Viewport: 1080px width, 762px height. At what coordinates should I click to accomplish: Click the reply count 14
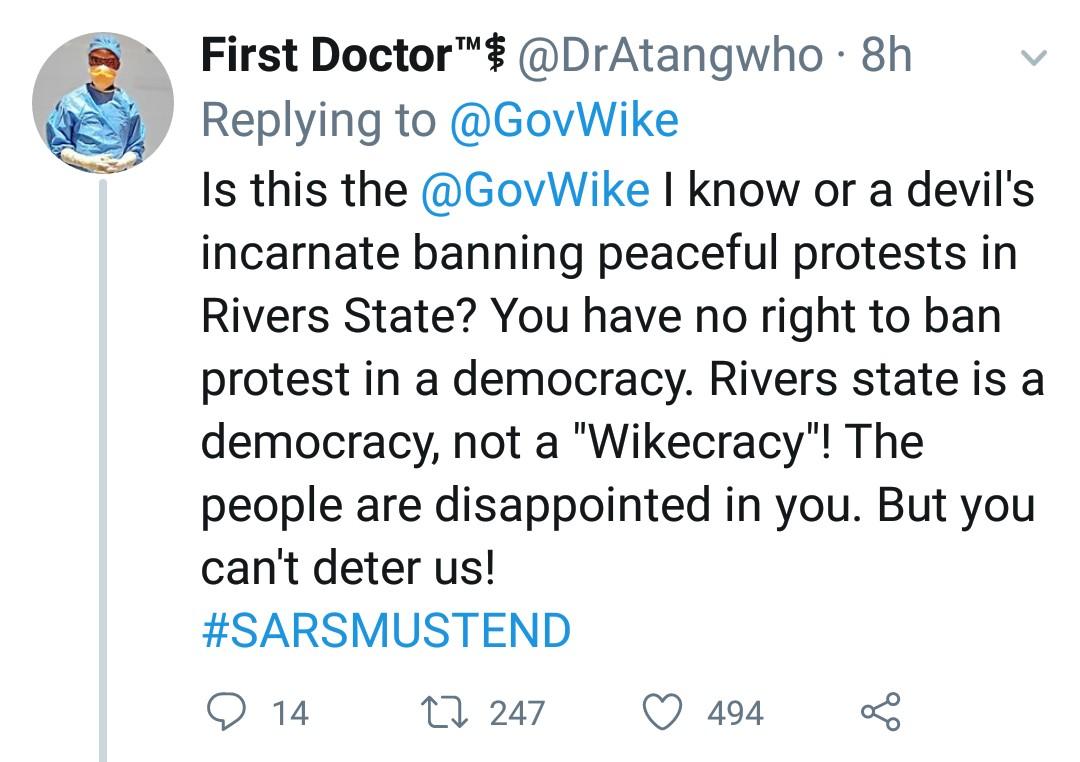click(x=291, y=713)
